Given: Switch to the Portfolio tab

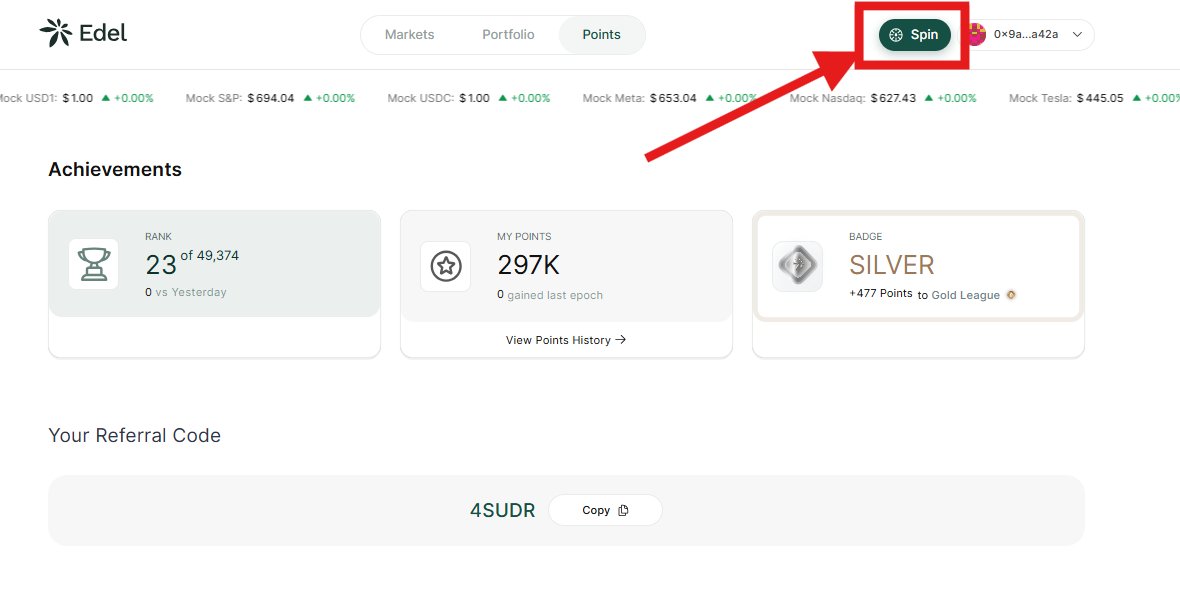Looking at the screenshot, I should (508, 35).
